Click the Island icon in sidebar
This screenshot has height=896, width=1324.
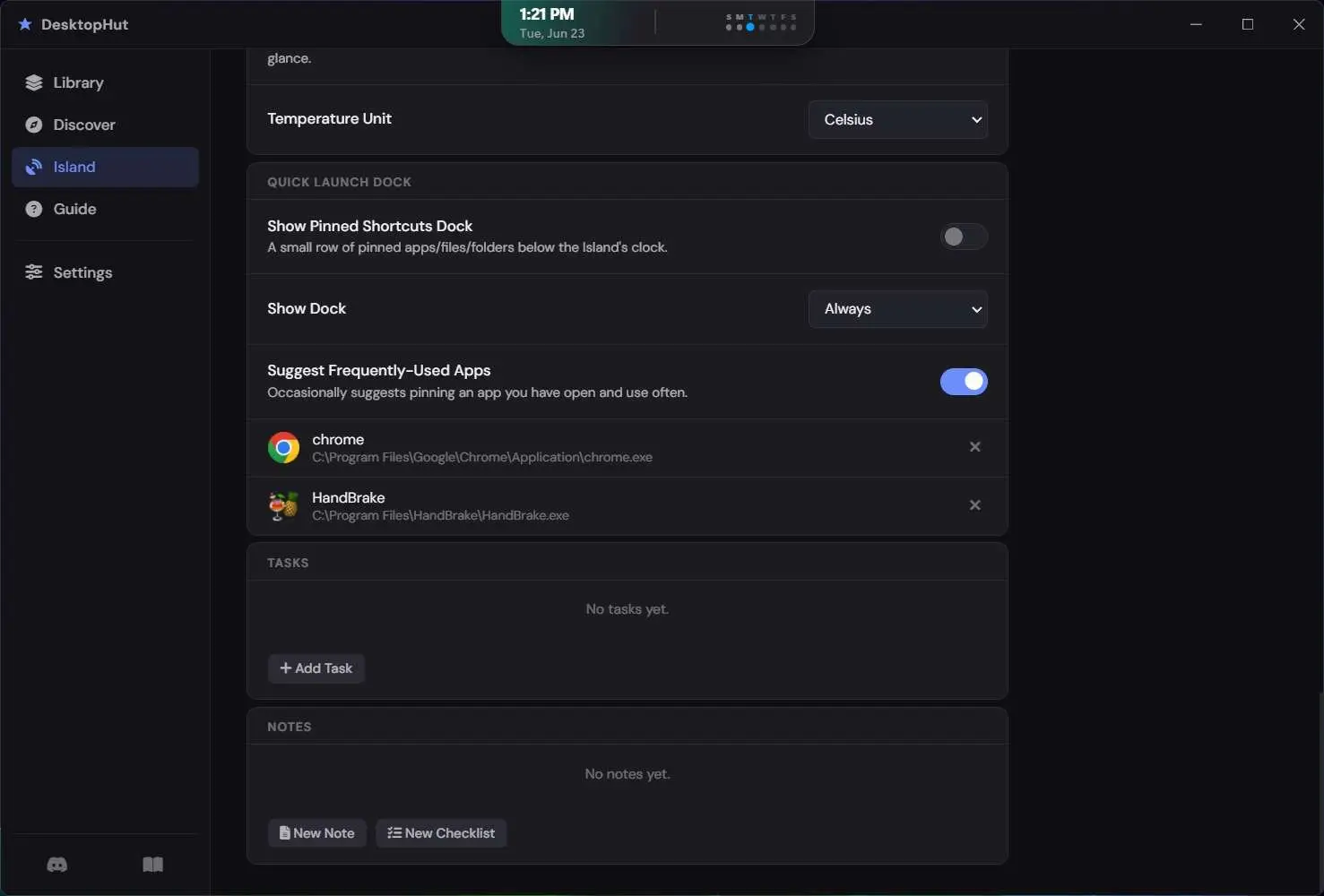(34, 167)
